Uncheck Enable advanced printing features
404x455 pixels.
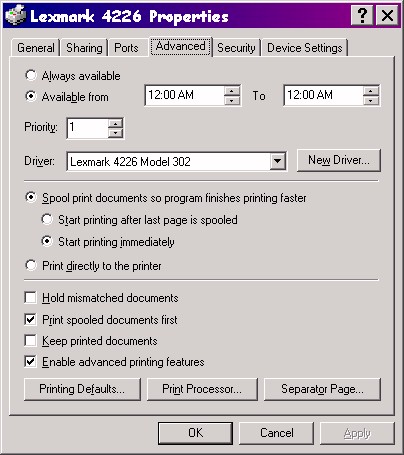click(x=31, y=362)
